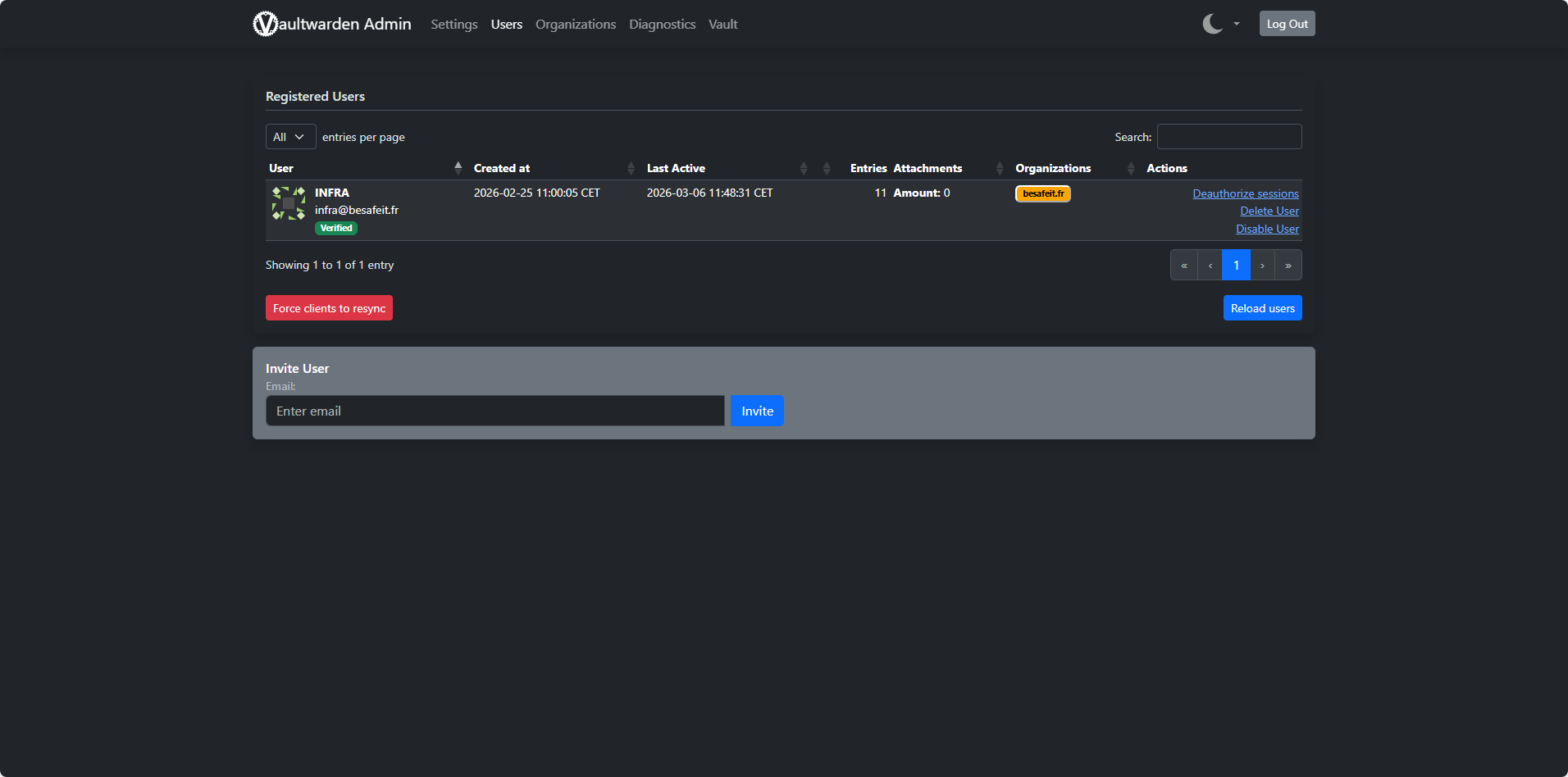Expand the entries per page dropdown
The image size is (1568, 777).
(x=290, y=137)
